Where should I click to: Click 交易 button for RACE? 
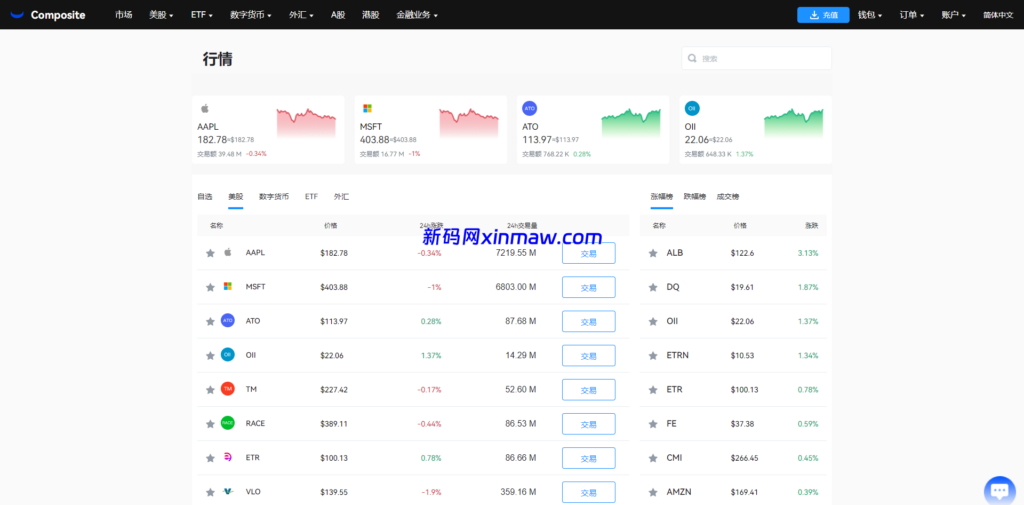(588, 423)
